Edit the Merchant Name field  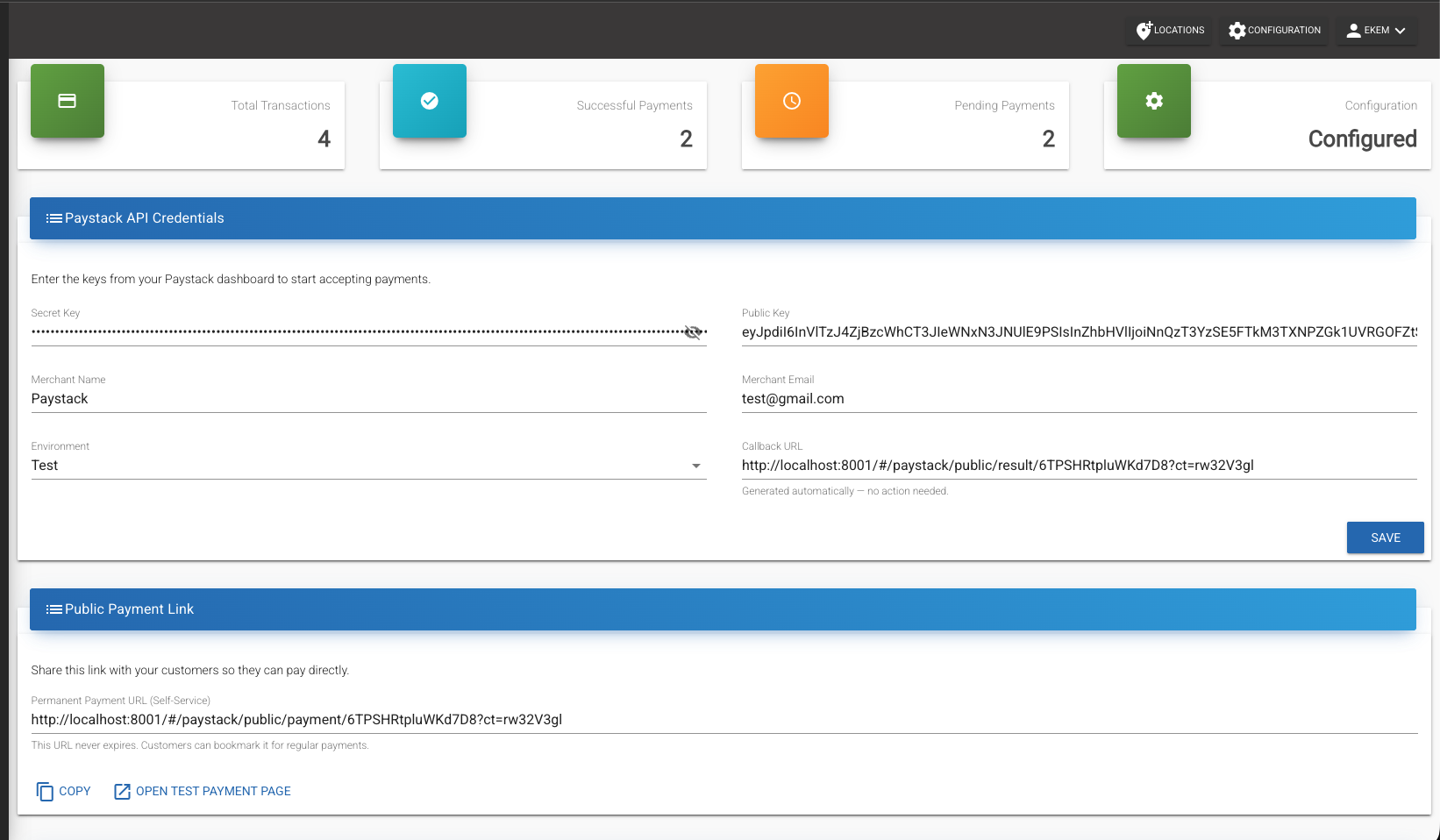point(369,399)
